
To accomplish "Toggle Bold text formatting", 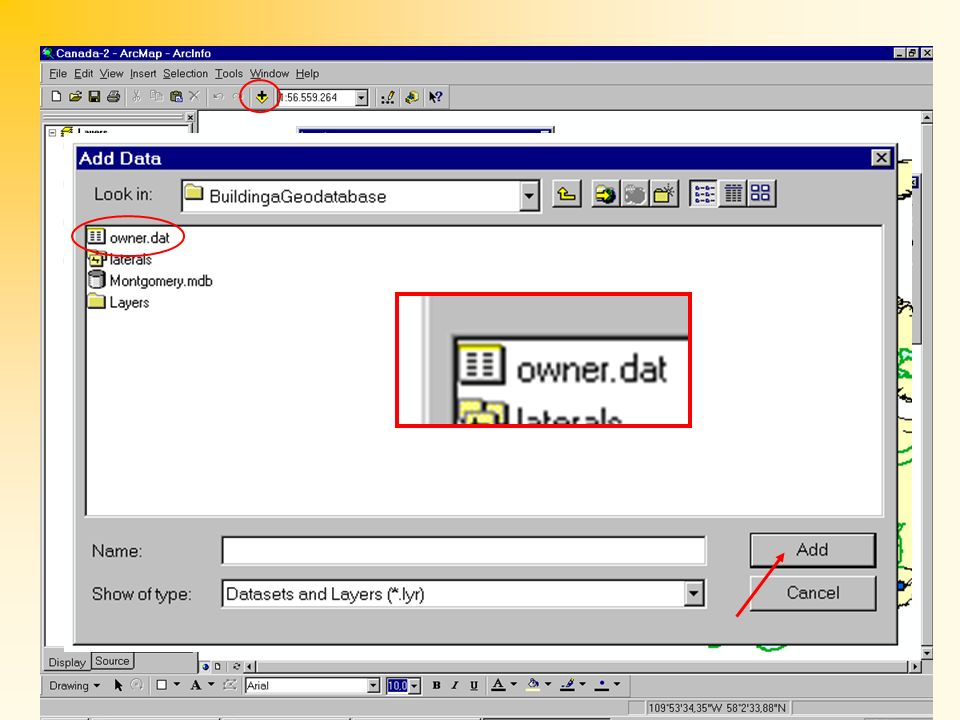I will tap(436, 685).
